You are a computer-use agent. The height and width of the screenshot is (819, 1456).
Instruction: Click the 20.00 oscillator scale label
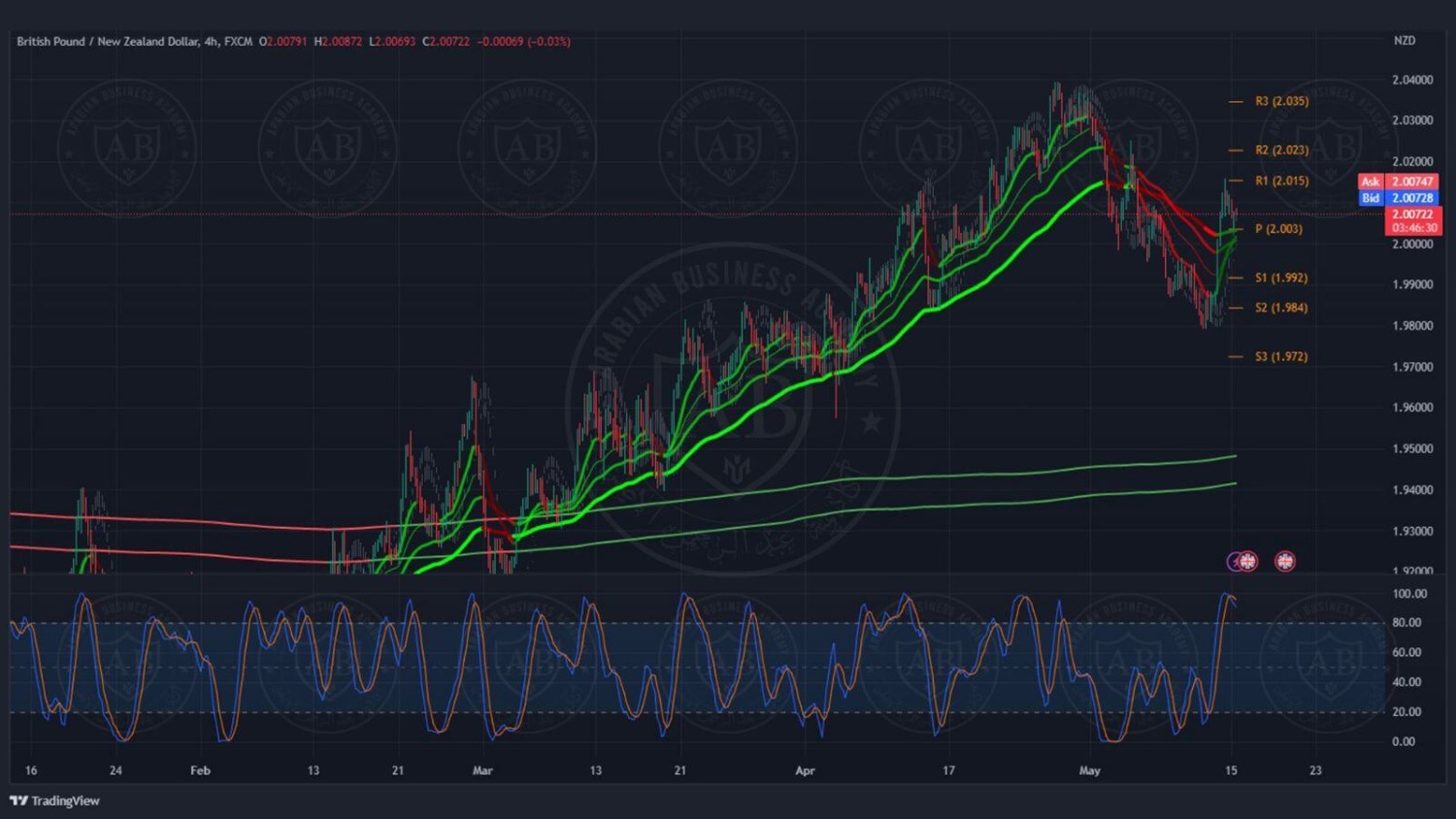pyautogui.click(x=1406, y=711)
